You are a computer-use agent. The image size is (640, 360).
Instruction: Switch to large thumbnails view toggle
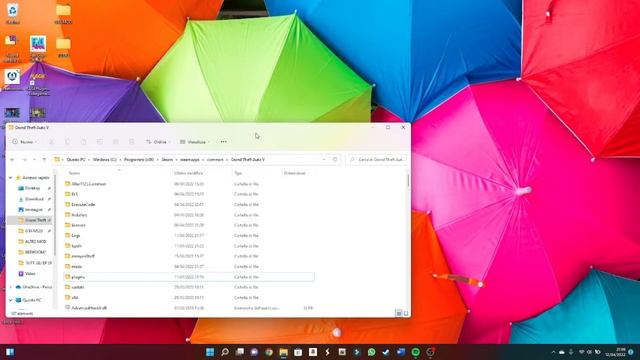tap(406, 313)
